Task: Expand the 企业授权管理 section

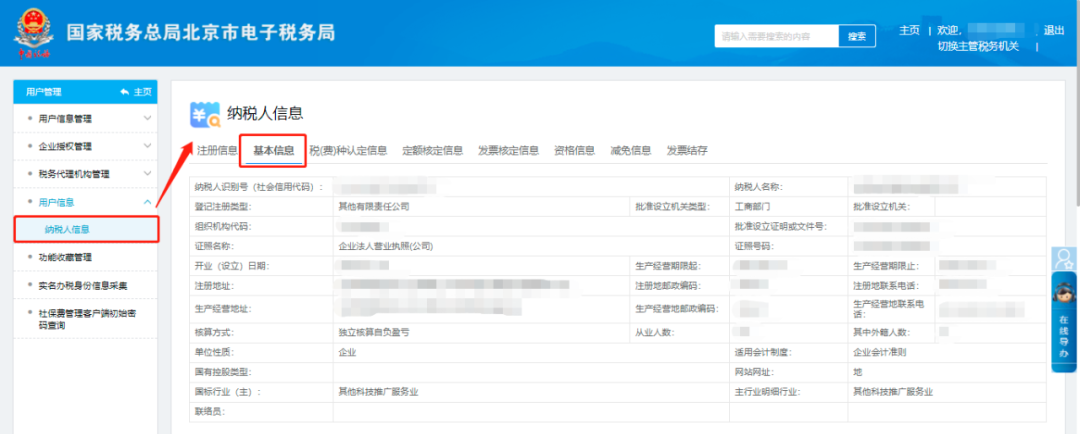Action: (86, 146)
